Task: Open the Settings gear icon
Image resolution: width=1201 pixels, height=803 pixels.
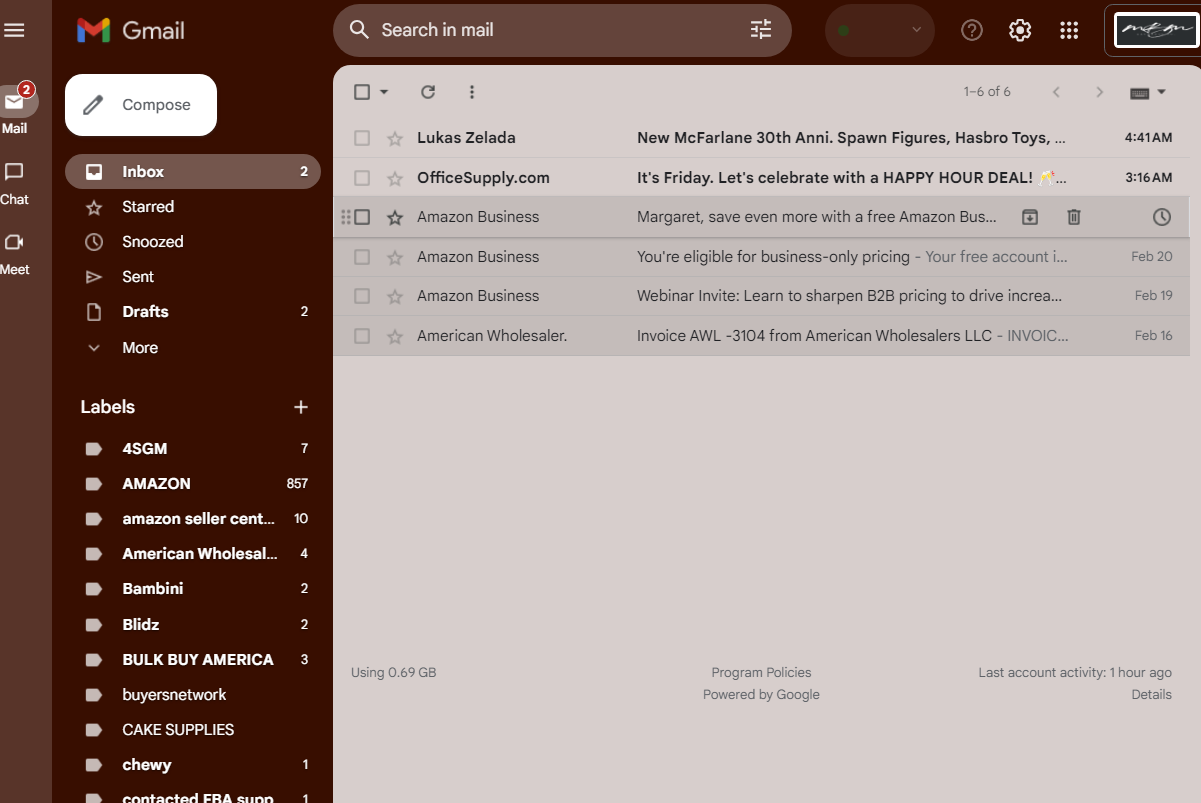Action: pyautogui.click(x=1020, y=30)
